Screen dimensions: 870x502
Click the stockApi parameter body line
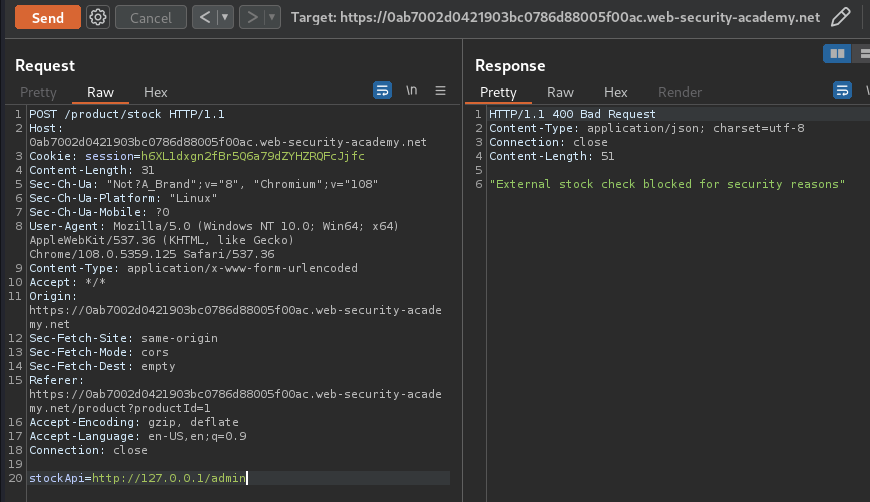[x=138, y=478]
